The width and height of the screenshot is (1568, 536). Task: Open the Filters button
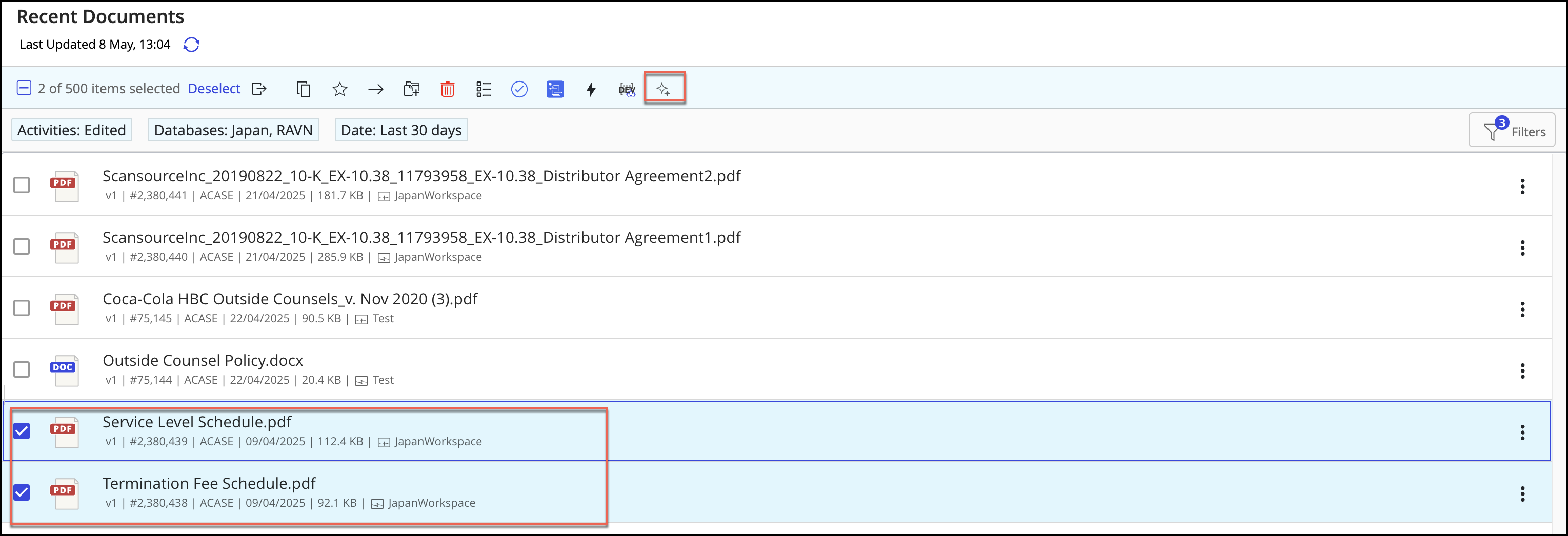pyautogui.click(x=1512, y=130)
